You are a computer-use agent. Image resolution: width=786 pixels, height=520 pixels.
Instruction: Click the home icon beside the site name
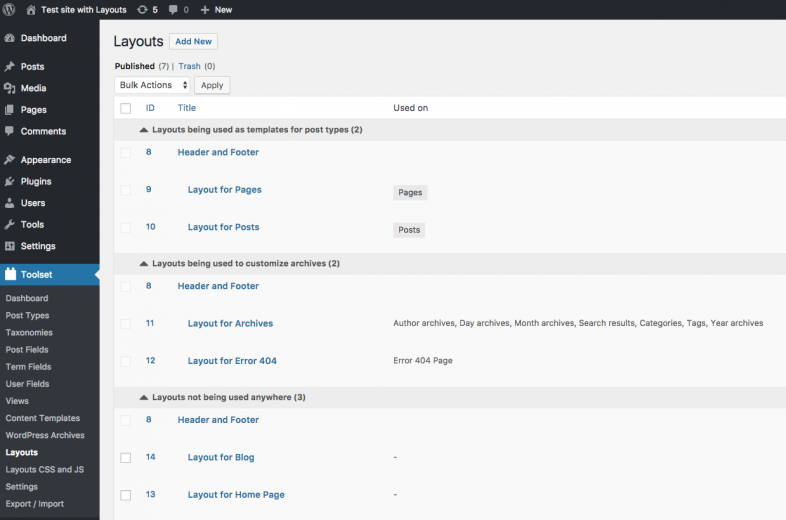click(31, 10)
